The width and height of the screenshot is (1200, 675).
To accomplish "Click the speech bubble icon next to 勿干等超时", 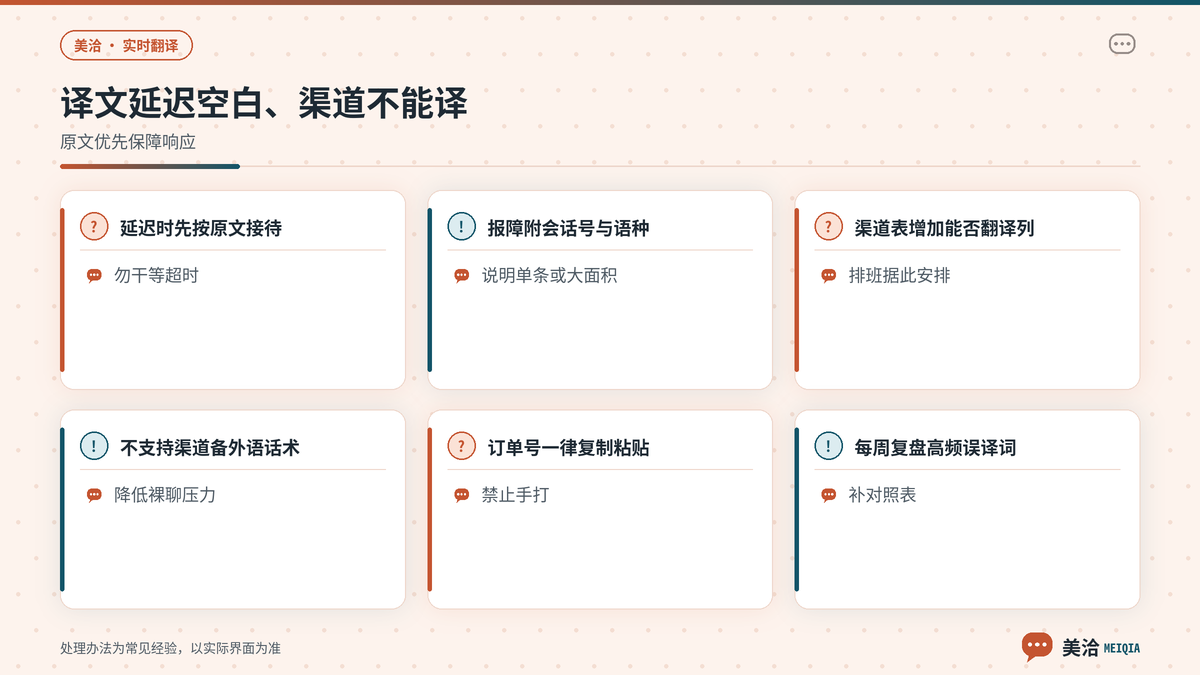I will (94, 275).
